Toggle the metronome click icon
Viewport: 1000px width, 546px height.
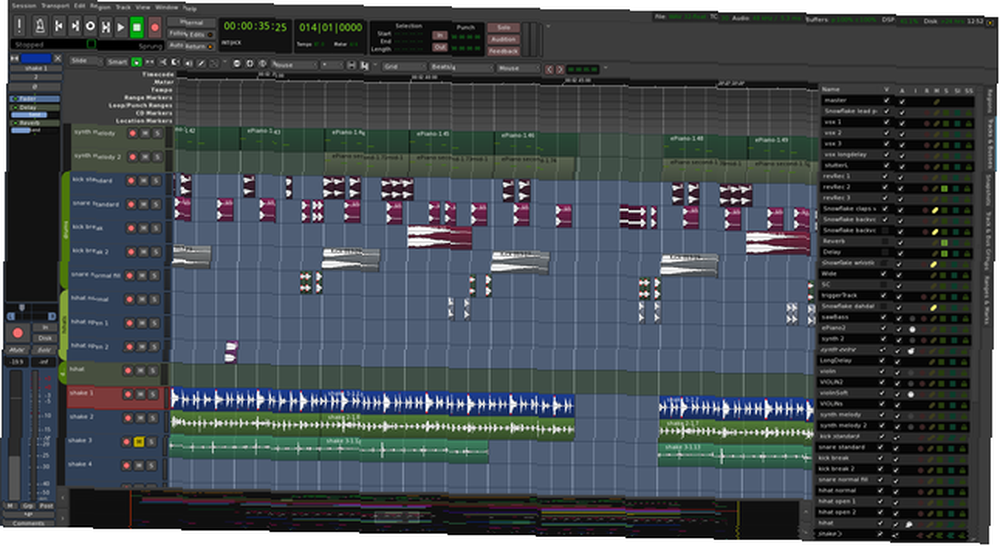click(x=40, y=26)
